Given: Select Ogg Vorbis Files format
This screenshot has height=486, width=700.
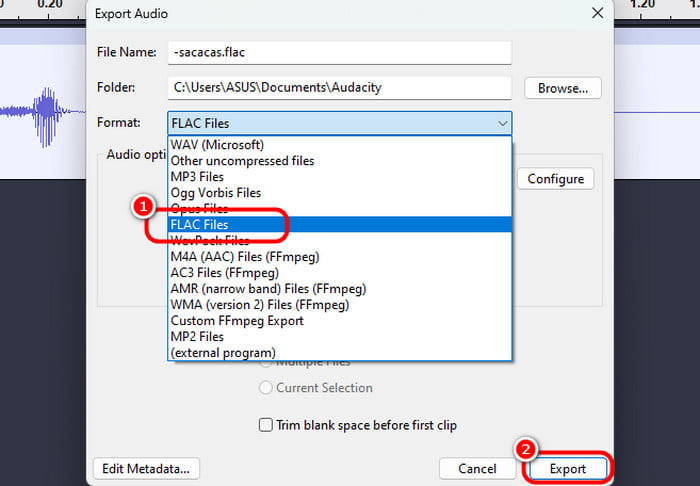Looking at the screenshot, I should (x=339, y=193).
